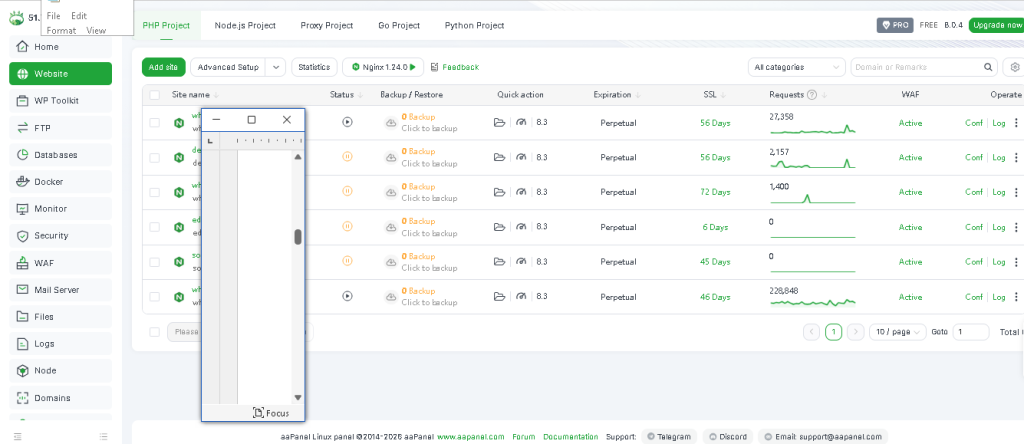Click scroll-down arrow in small window
Viewport: 1024px width, 444px height.
point(298,397)
